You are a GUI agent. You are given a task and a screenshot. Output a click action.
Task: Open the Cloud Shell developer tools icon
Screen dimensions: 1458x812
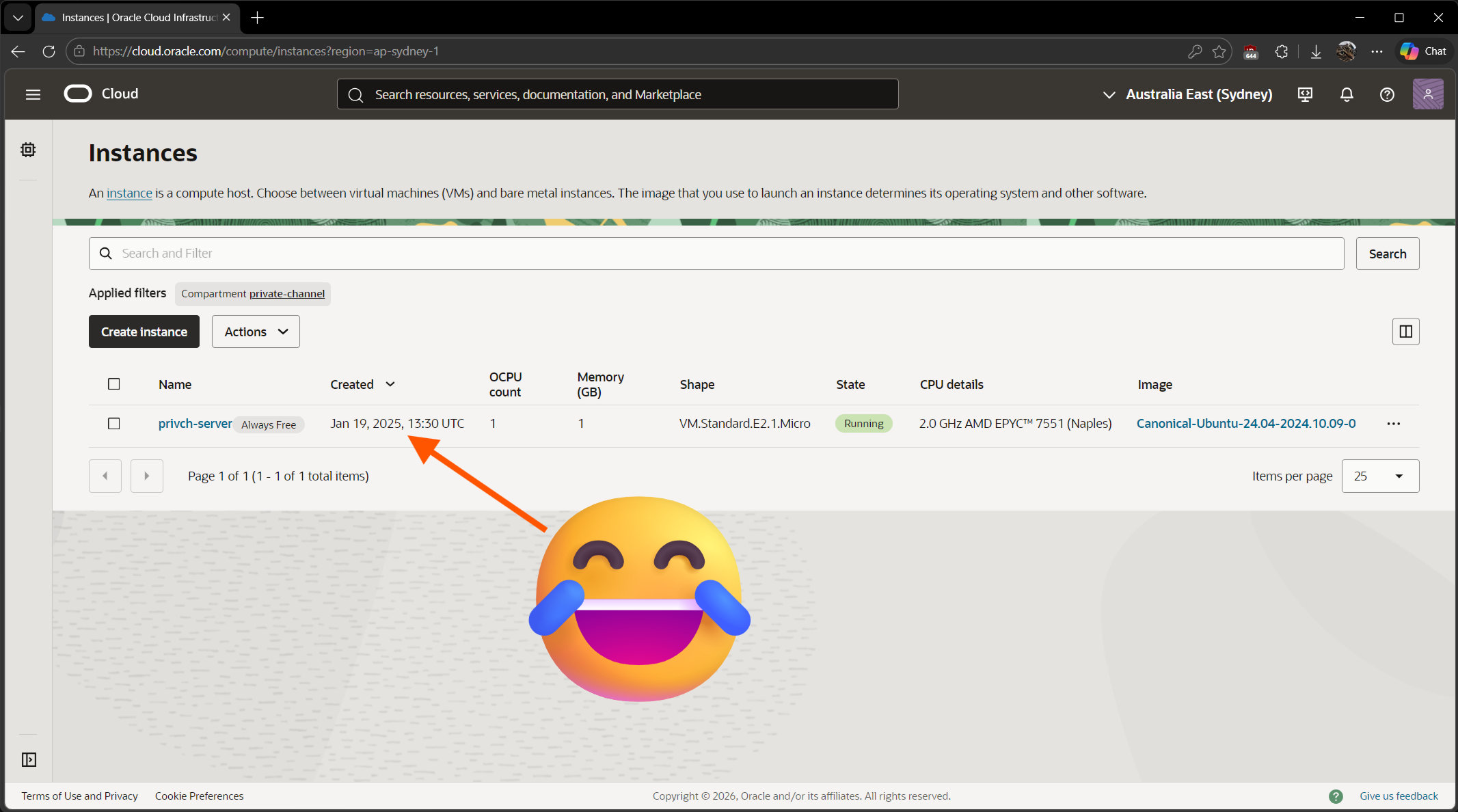tap(1305, 94)
